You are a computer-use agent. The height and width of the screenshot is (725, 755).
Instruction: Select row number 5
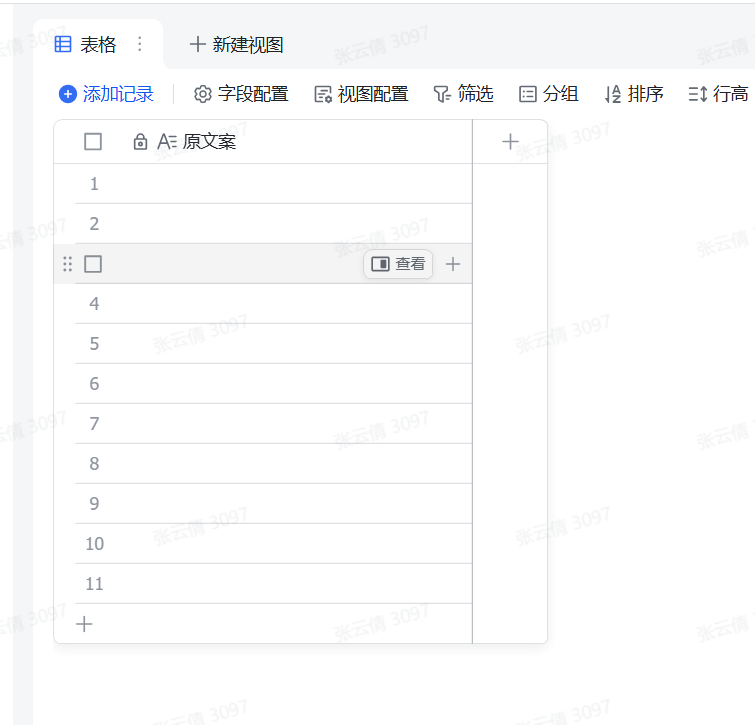click(x=94, y=344)
